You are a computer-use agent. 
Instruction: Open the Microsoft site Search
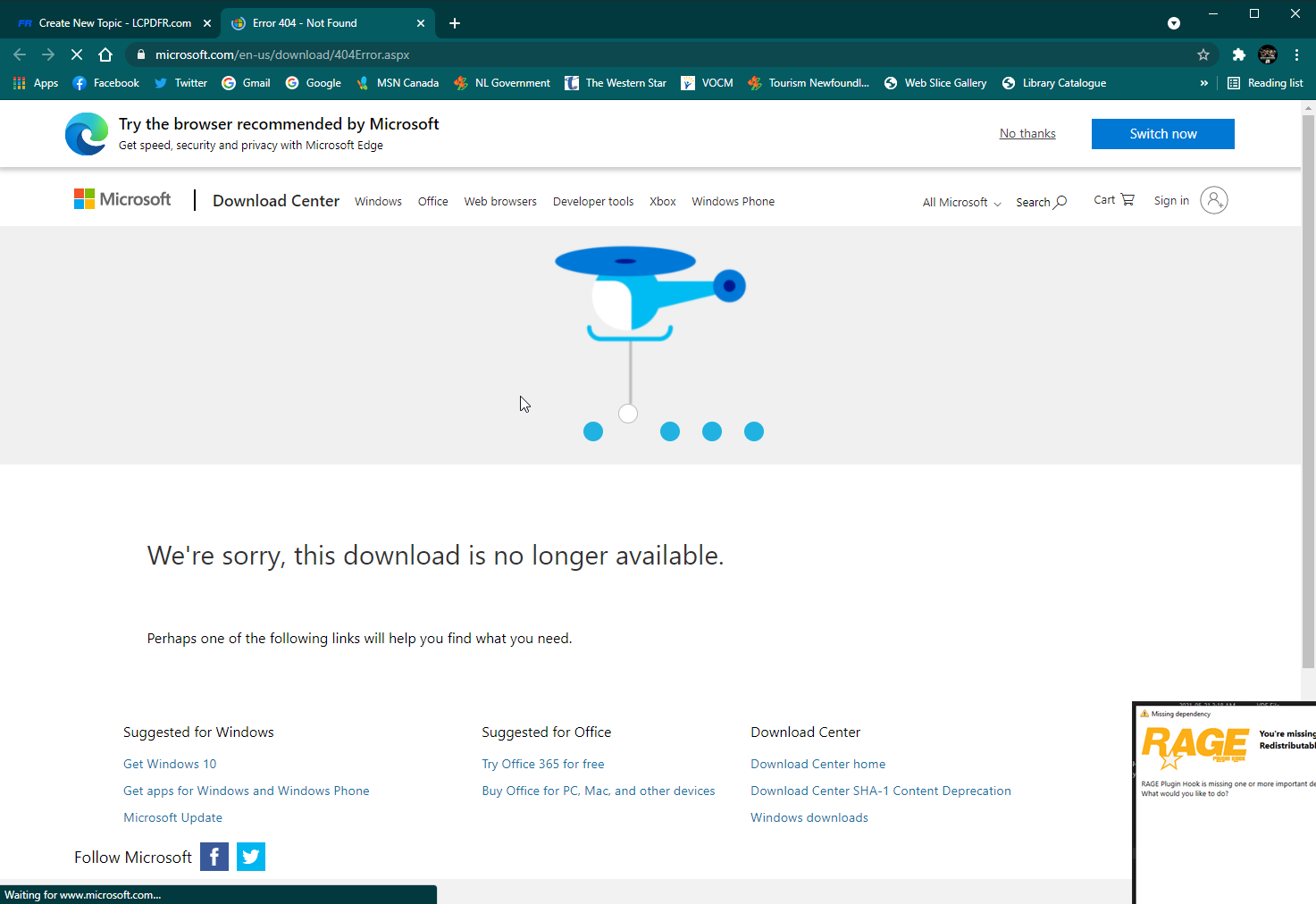1042,203
